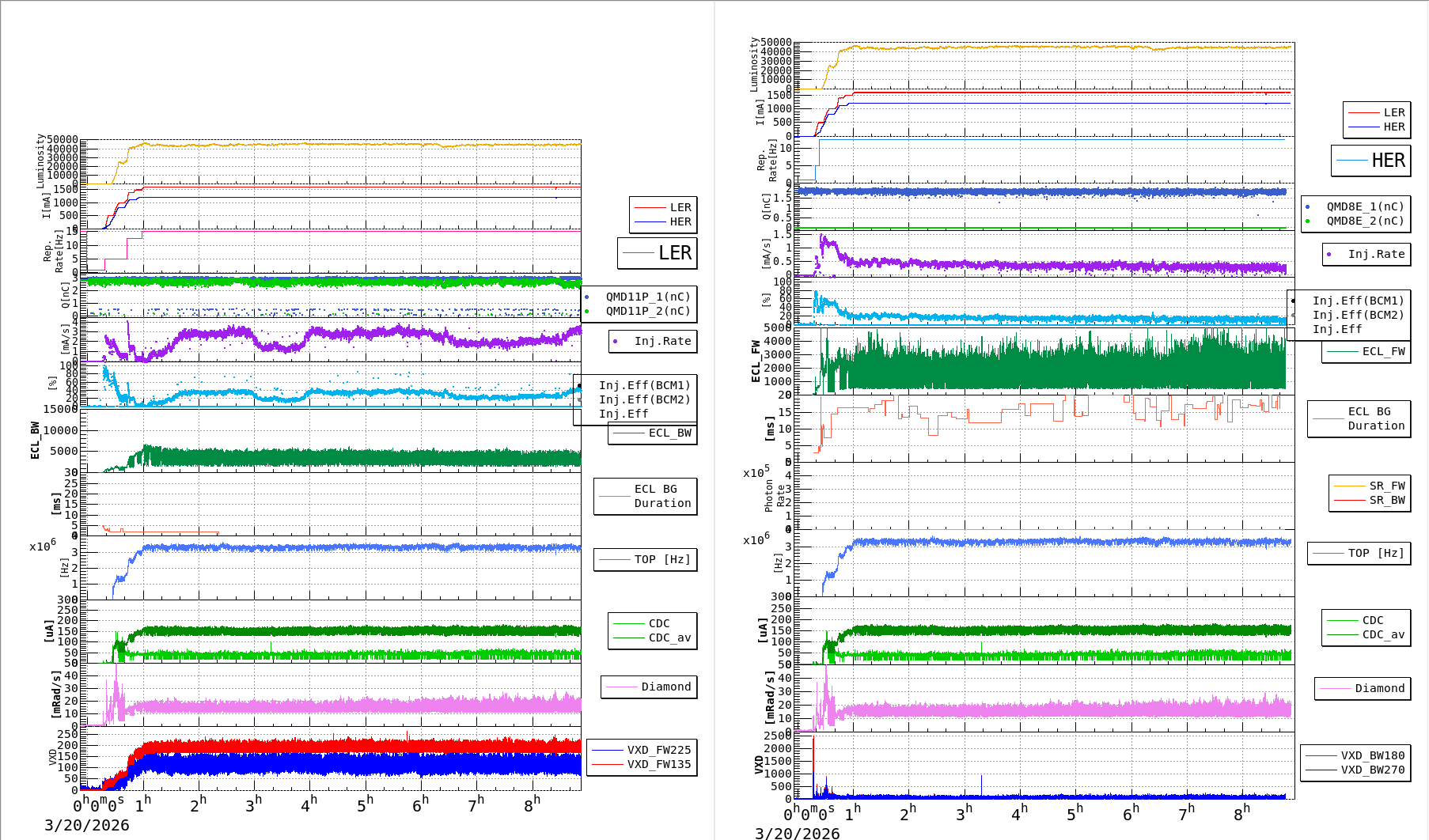Click the SR_FW legend entry

point(1386,486)
